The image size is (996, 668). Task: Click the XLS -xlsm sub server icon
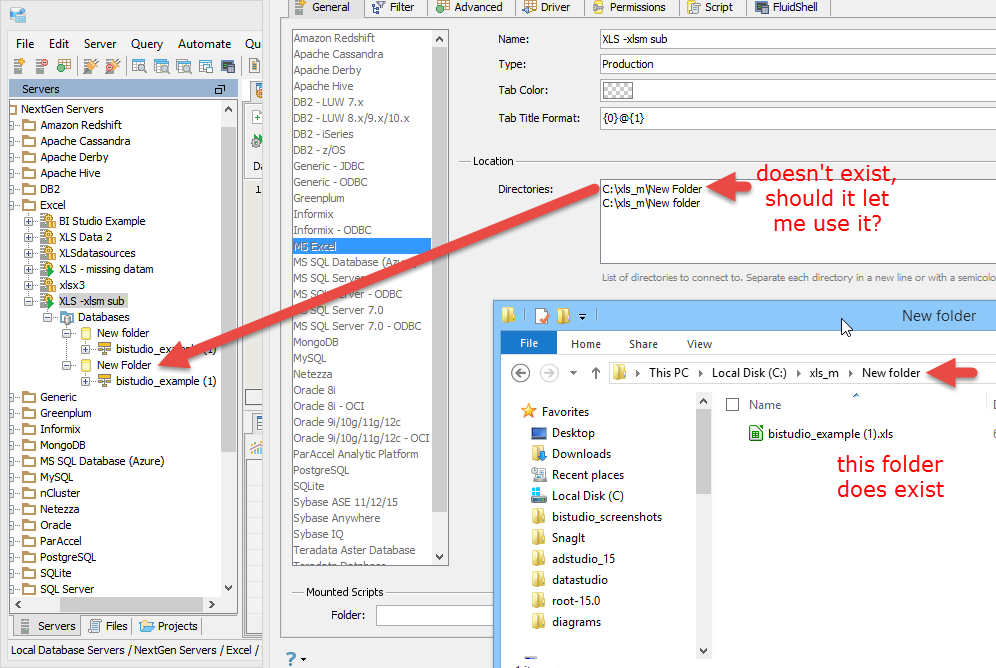(x=48, y=301)
